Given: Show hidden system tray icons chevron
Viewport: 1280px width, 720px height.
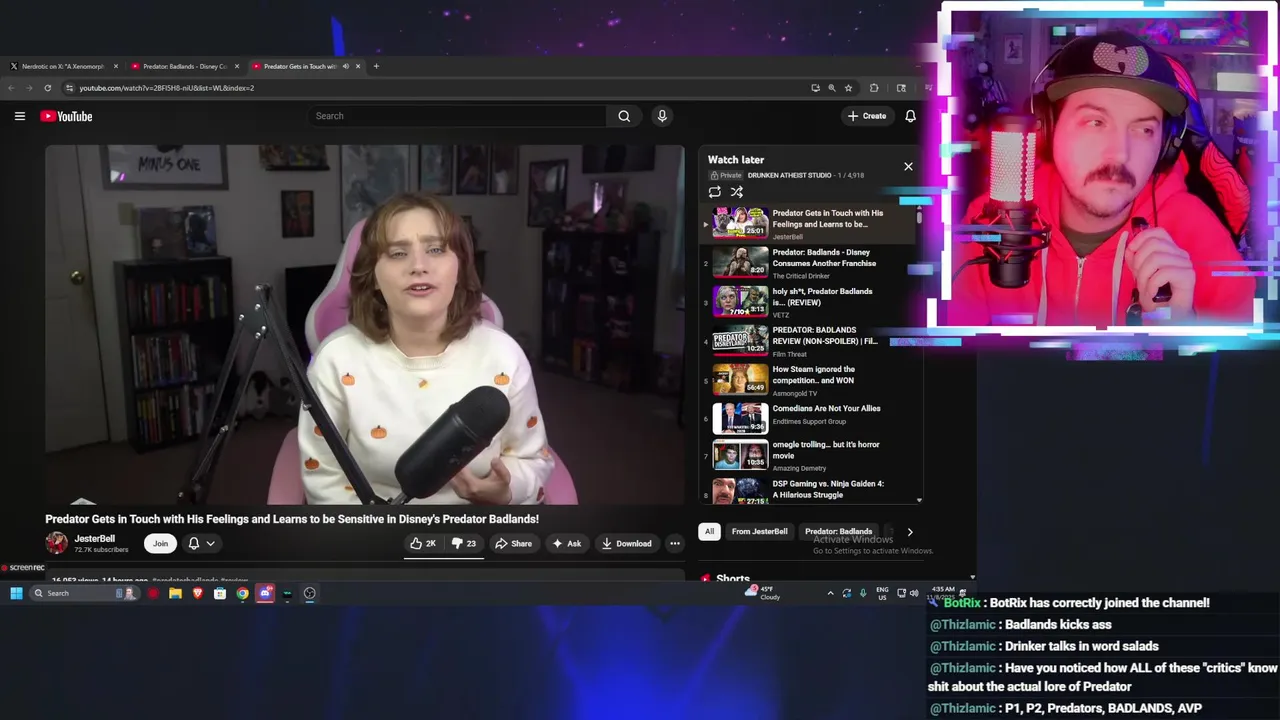Looking at the screenshot, I should click(x=830, y=593).
